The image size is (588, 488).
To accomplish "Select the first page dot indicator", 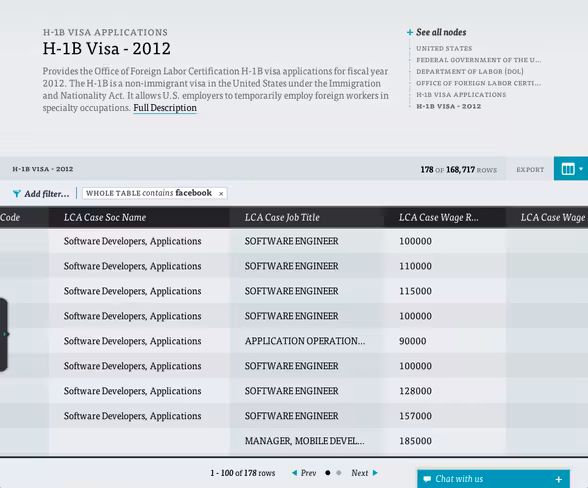I will pyautogui.click(x=328, y=473).
